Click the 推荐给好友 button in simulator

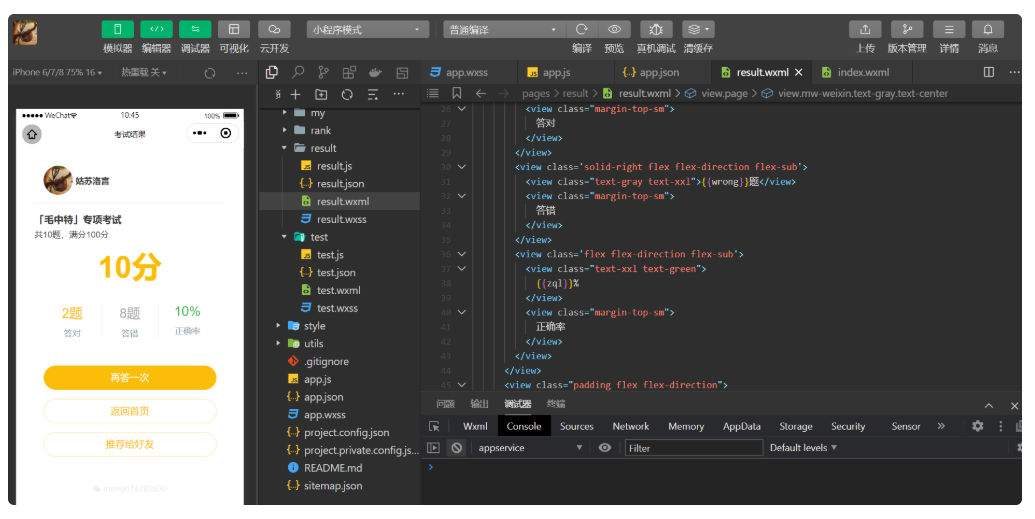(x=130, y=444)
